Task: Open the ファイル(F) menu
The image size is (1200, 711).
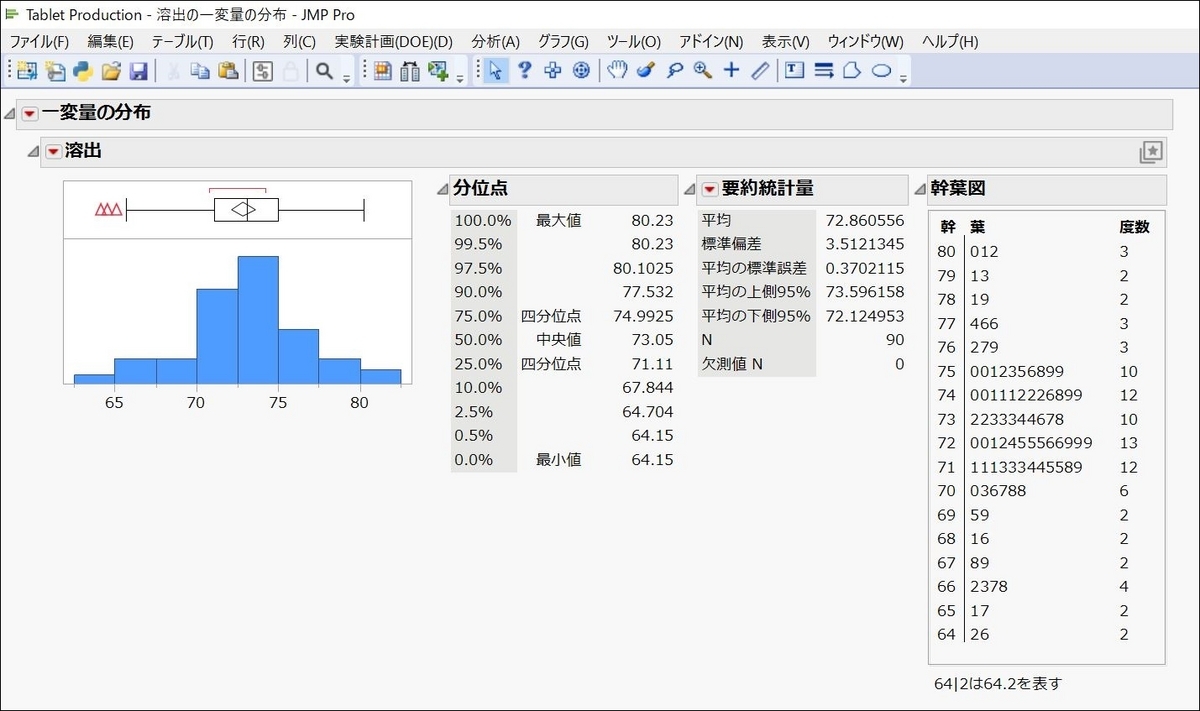Action: (39, 42)
